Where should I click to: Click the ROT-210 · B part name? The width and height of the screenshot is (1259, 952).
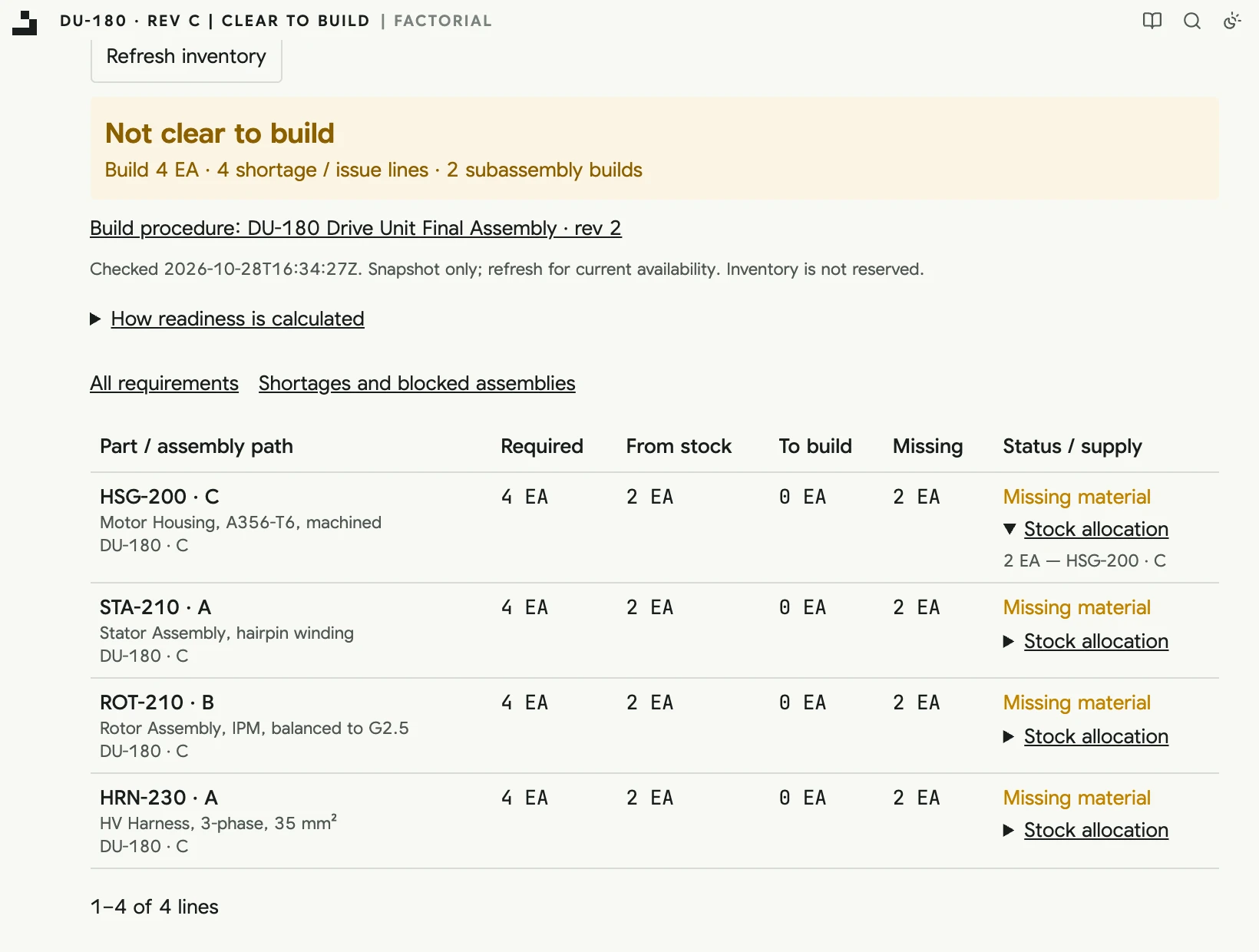point(157,702)
